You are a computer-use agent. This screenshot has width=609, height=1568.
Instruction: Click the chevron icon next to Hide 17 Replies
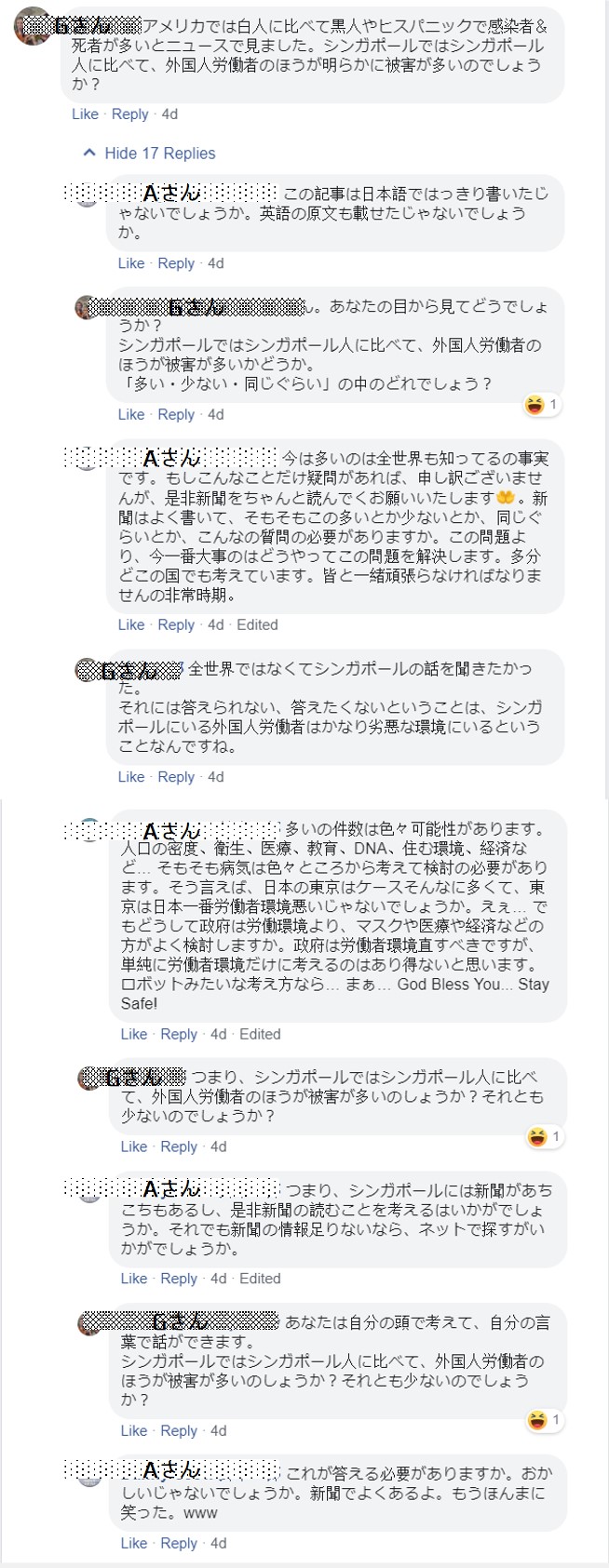[89, 153]
